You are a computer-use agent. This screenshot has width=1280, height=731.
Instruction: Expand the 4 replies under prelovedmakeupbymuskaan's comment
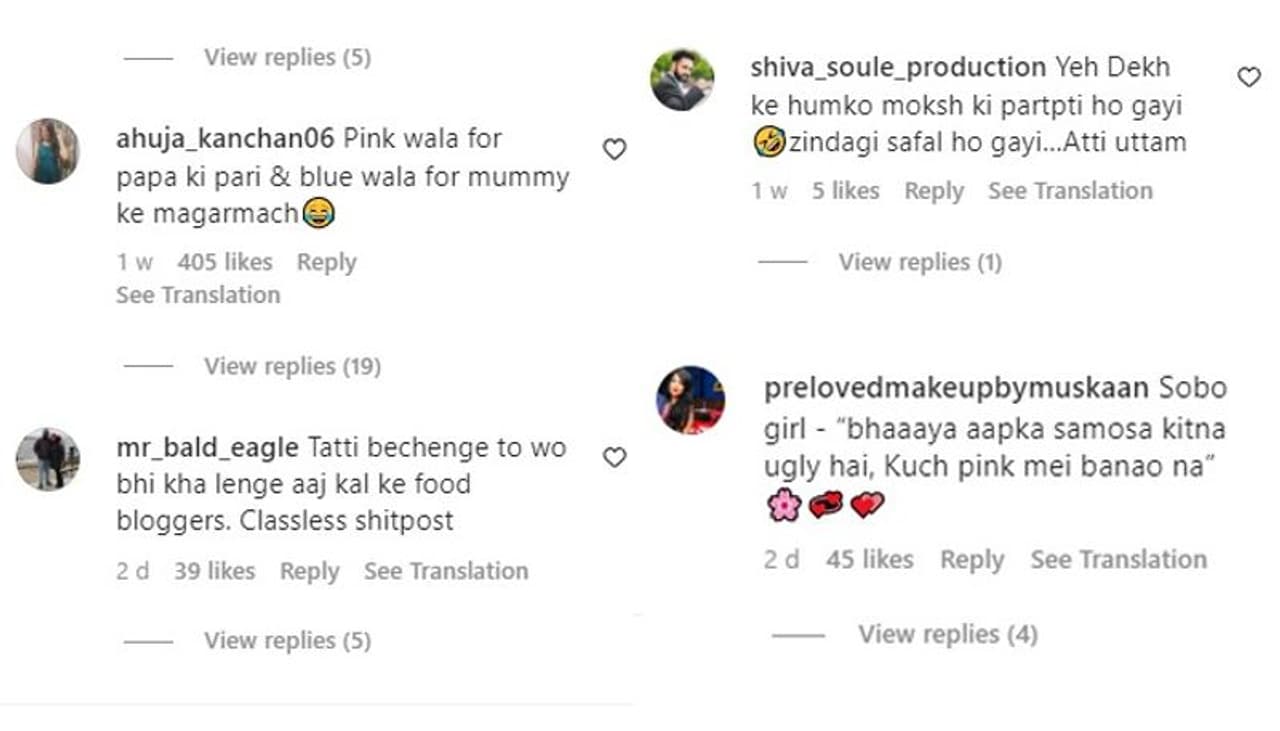coord(947,634)
